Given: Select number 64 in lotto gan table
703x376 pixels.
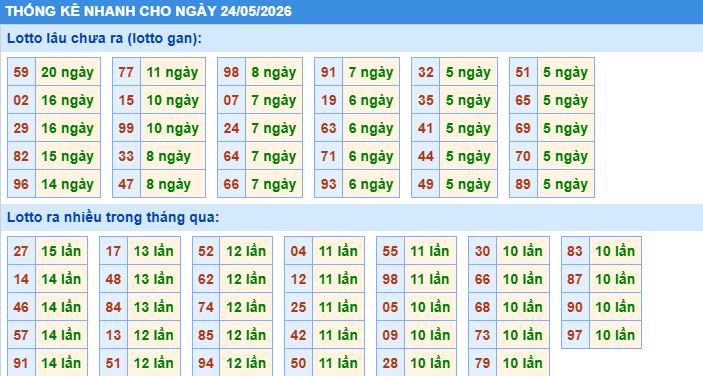Looking at the screenshot, I should [231, 156].
